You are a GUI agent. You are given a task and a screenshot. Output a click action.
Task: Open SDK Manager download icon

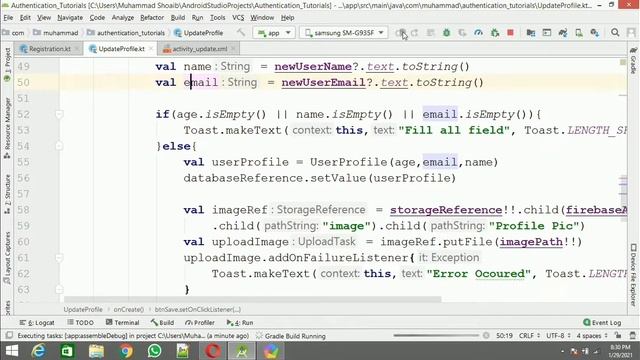point(595,33)
